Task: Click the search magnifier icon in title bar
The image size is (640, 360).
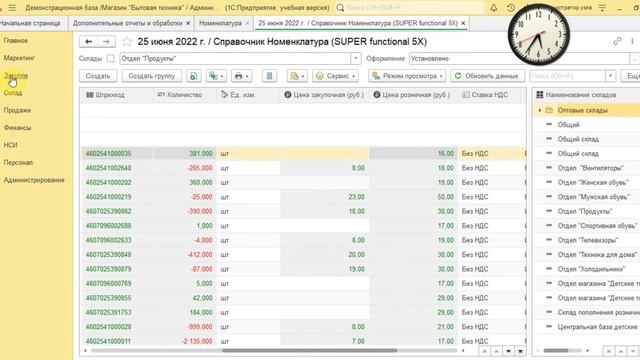Action: [x=340, y=8]
